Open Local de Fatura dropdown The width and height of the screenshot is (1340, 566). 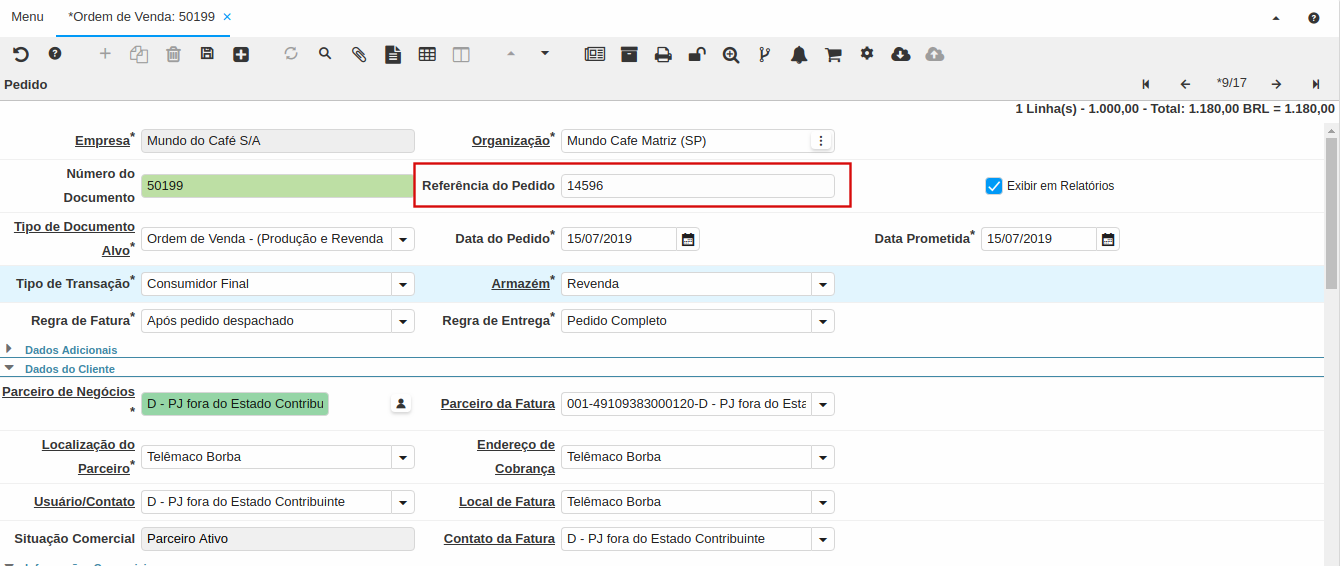click(823, 502)
